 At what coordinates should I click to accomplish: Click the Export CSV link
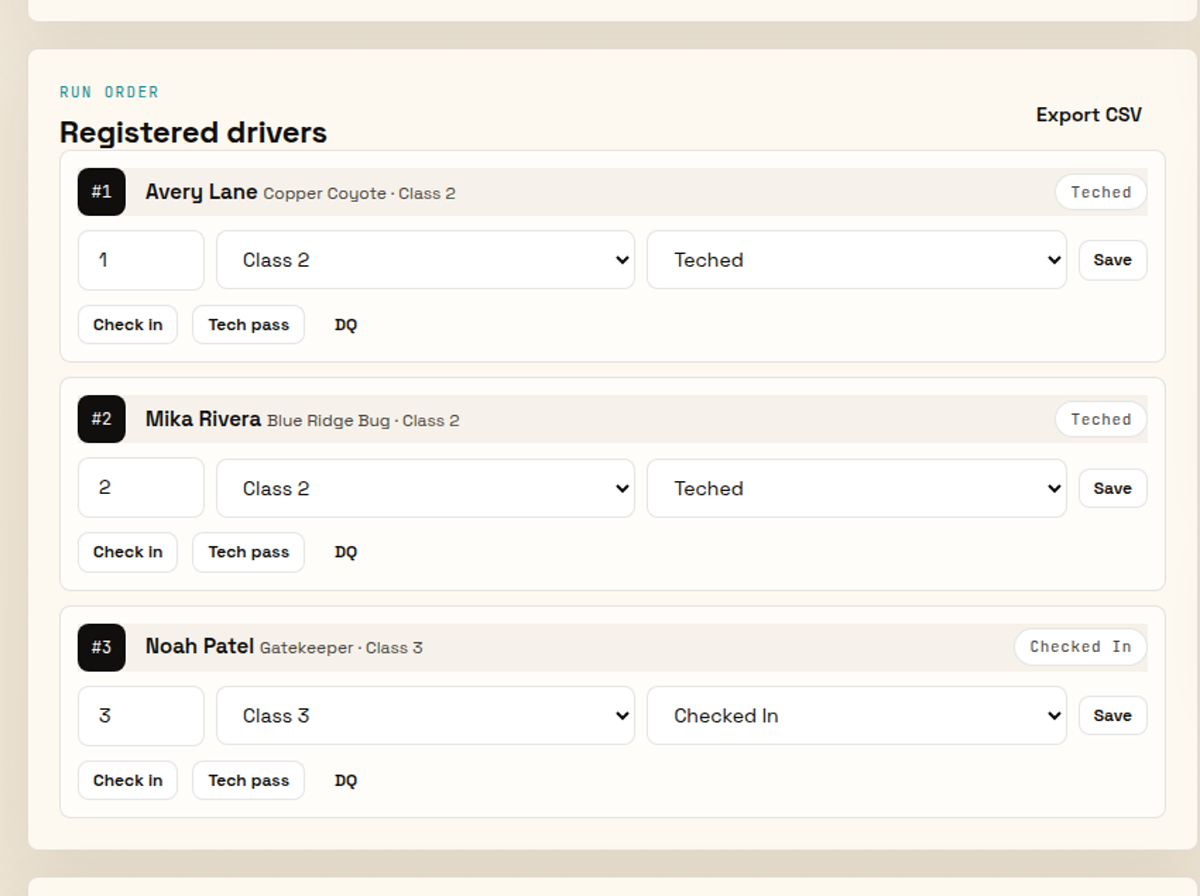tap(1088, 115)
